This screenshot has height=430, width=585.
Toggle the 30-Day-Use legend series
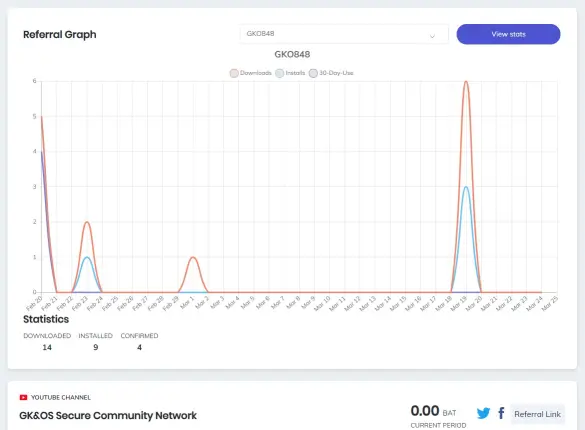(331, 73)
